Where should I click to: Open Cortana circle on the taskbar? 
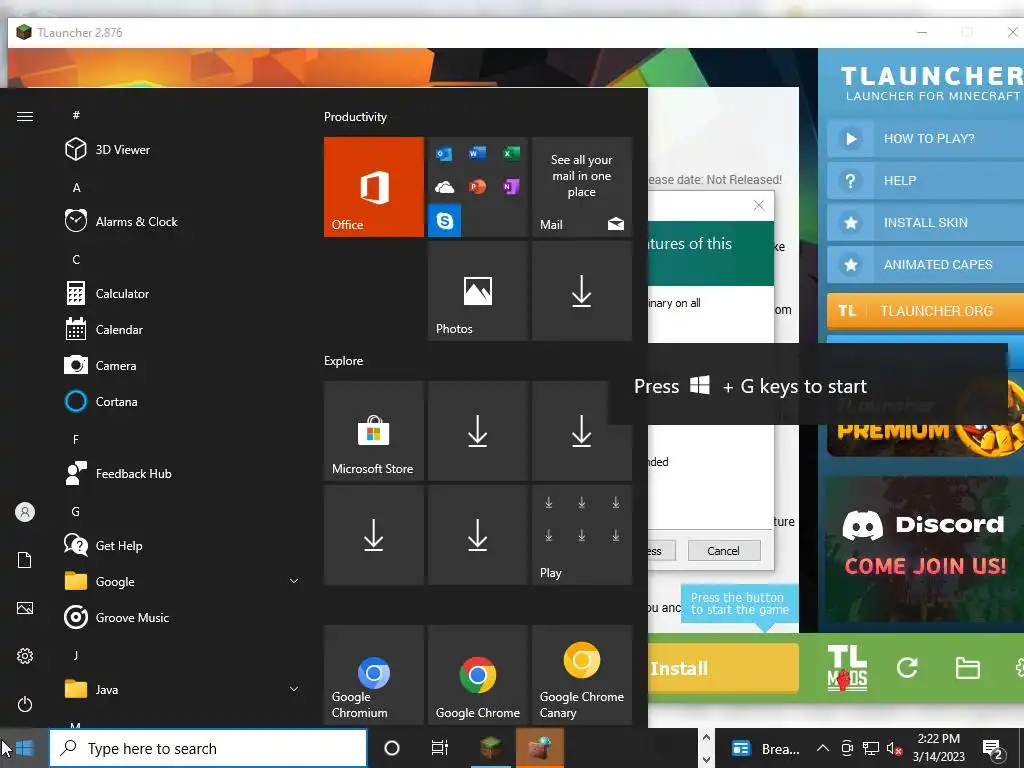tap(392, 748)
